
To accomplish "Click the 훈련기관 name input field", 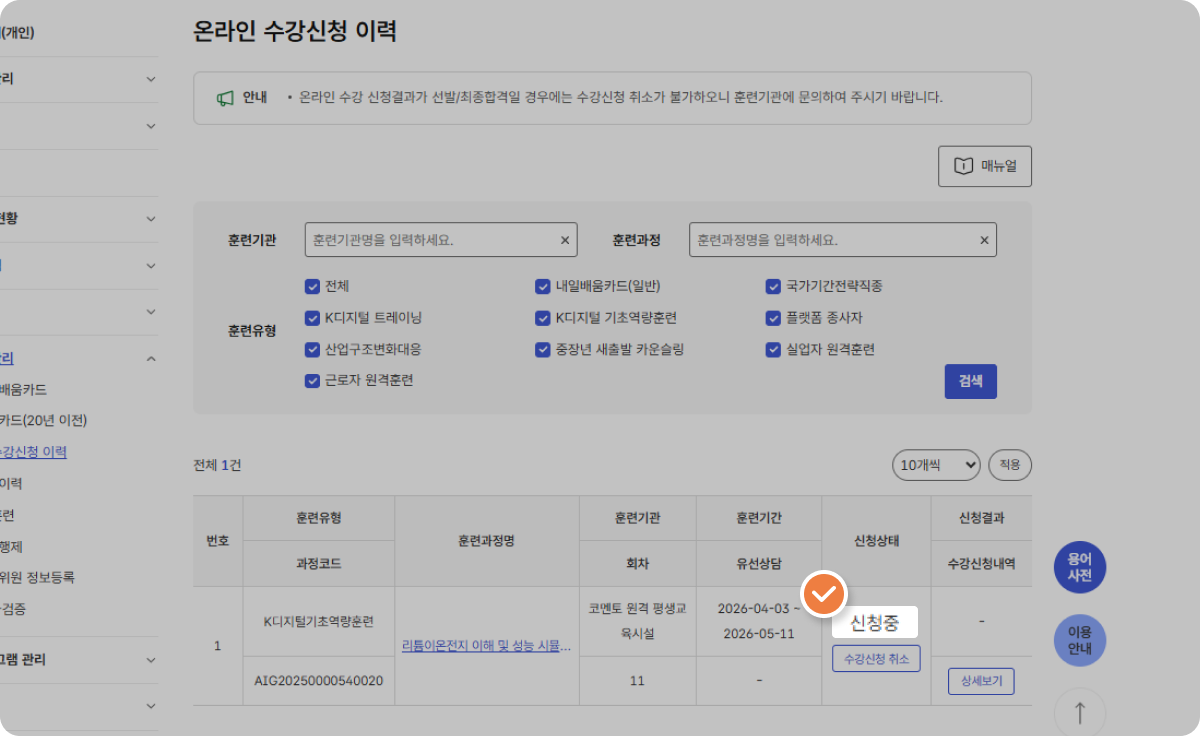I will point(430,240).
